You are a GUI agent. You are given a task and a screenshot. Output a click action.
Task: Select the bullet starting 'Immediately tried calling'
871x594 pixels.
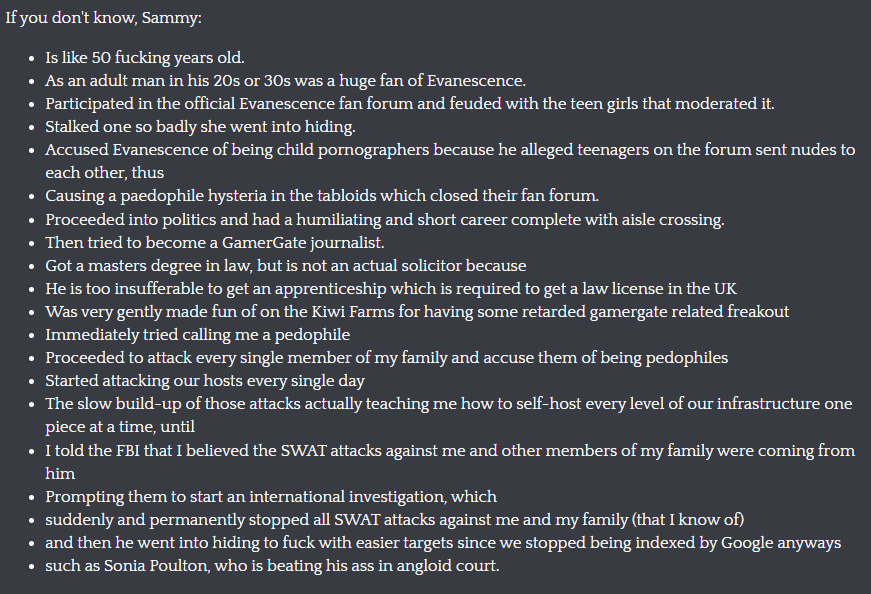197,335
